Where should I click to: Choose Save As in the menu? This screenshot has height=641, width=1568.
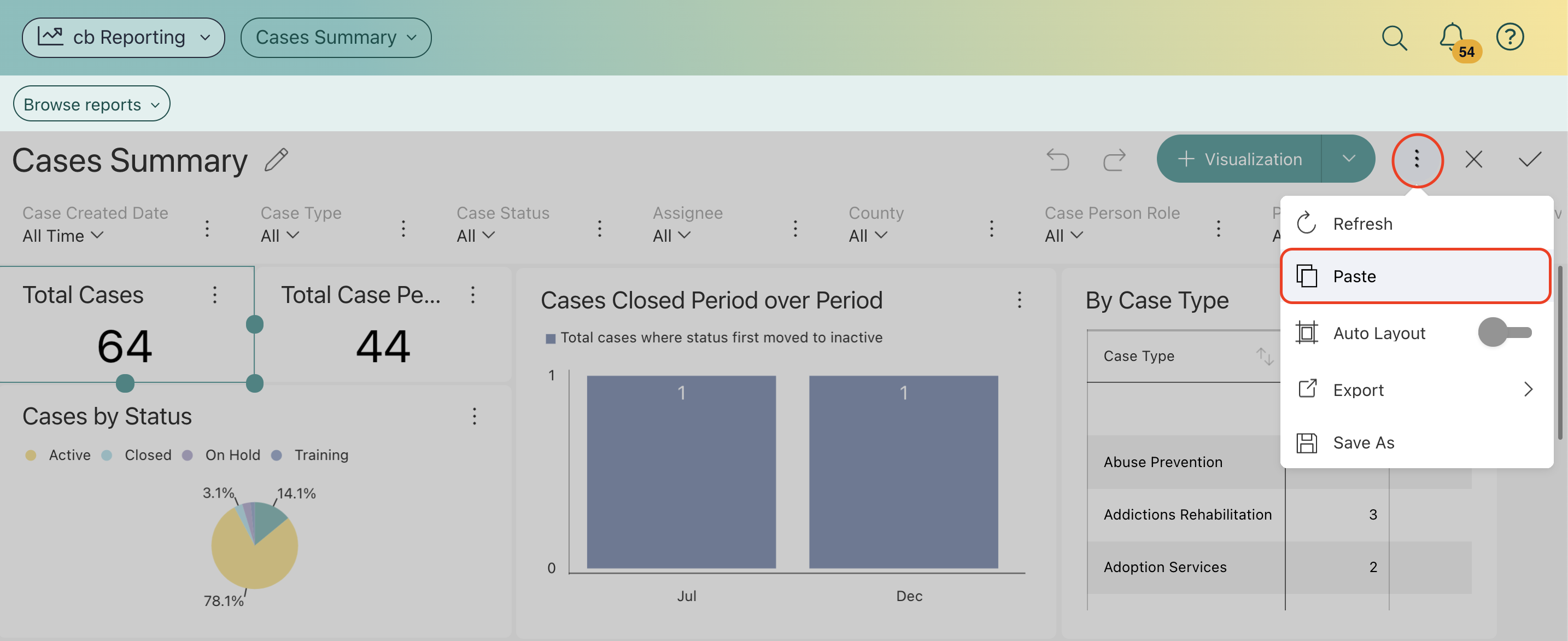point(1363,442)
